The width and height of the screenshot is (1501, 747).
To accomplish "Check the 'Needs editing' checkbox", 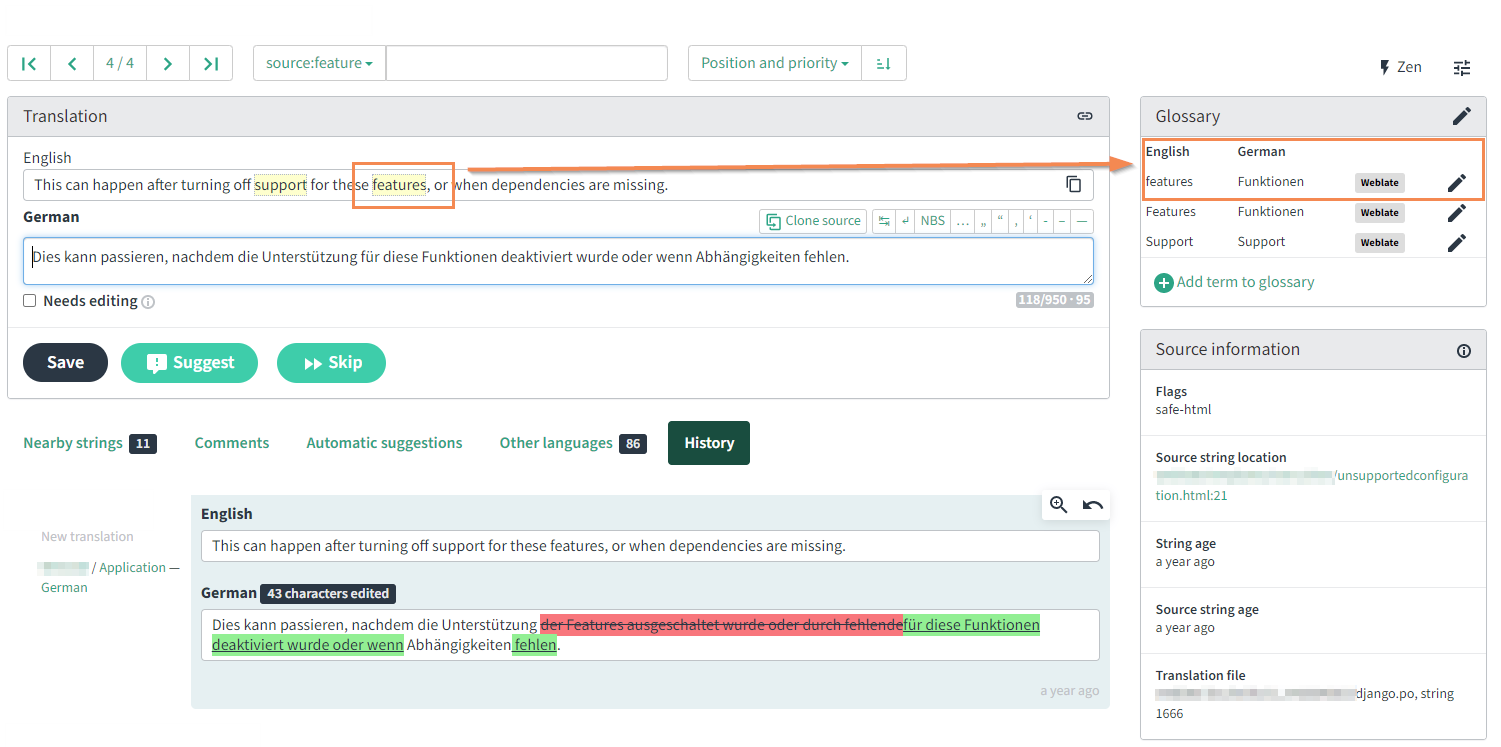I will click(29, 300).
